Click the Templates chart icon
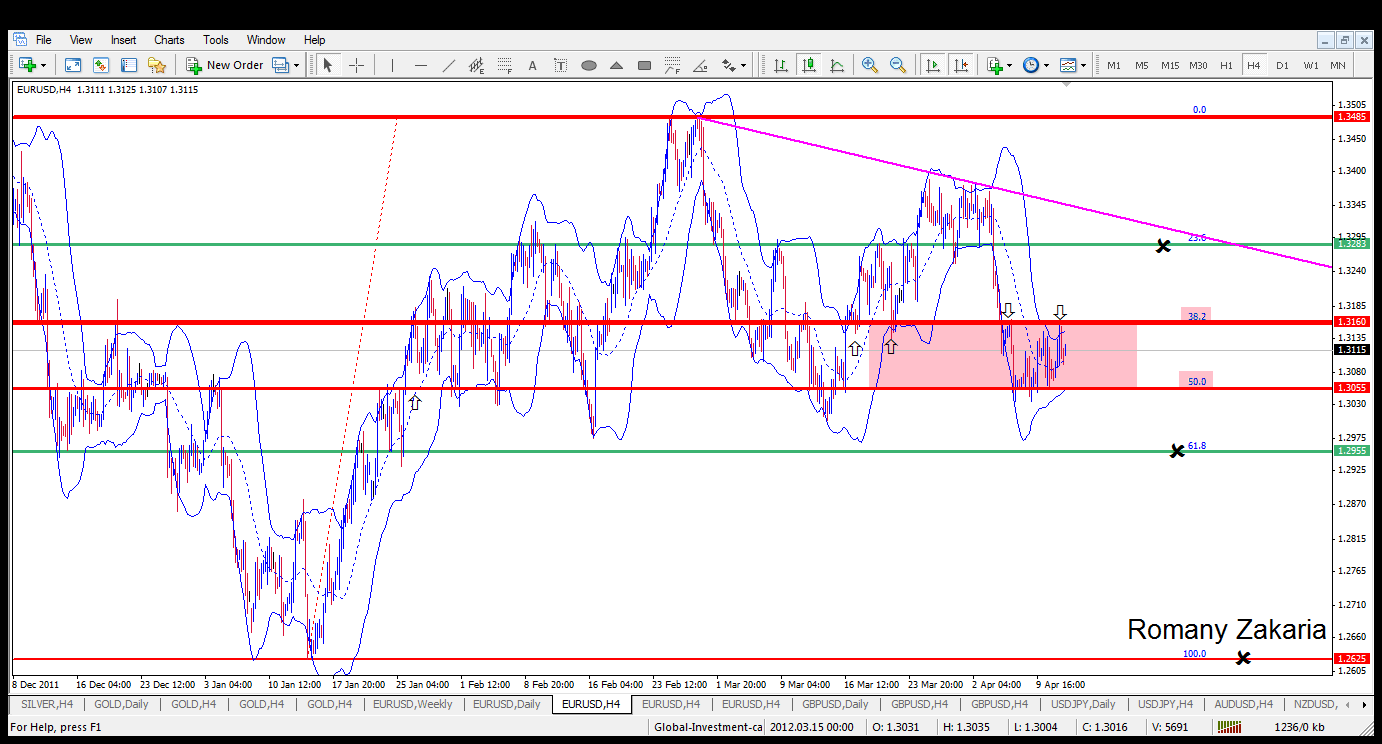 [1069, 65]
